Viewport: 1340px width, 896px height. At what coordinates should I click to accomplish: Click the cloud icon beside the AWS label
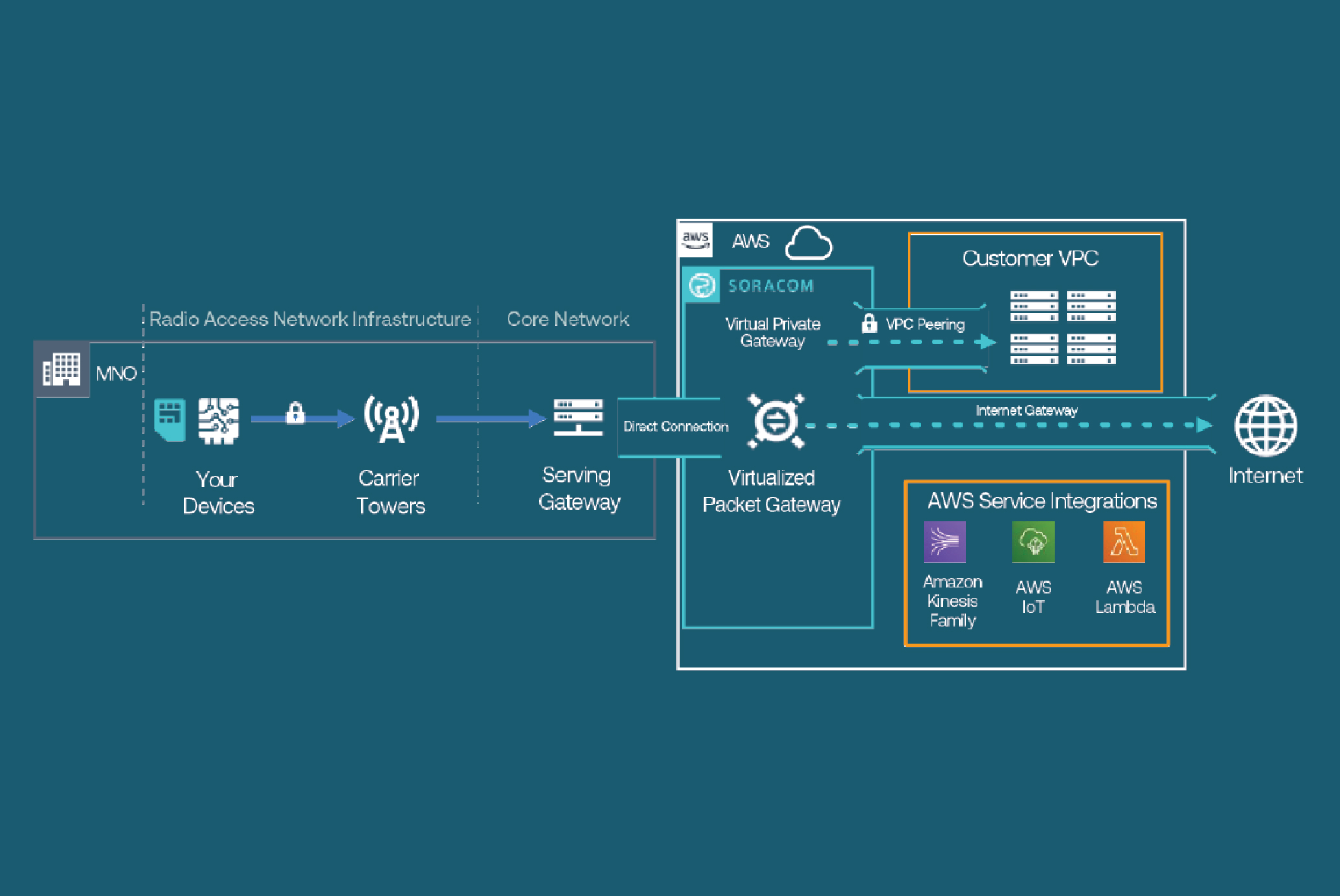coord(809,243)
